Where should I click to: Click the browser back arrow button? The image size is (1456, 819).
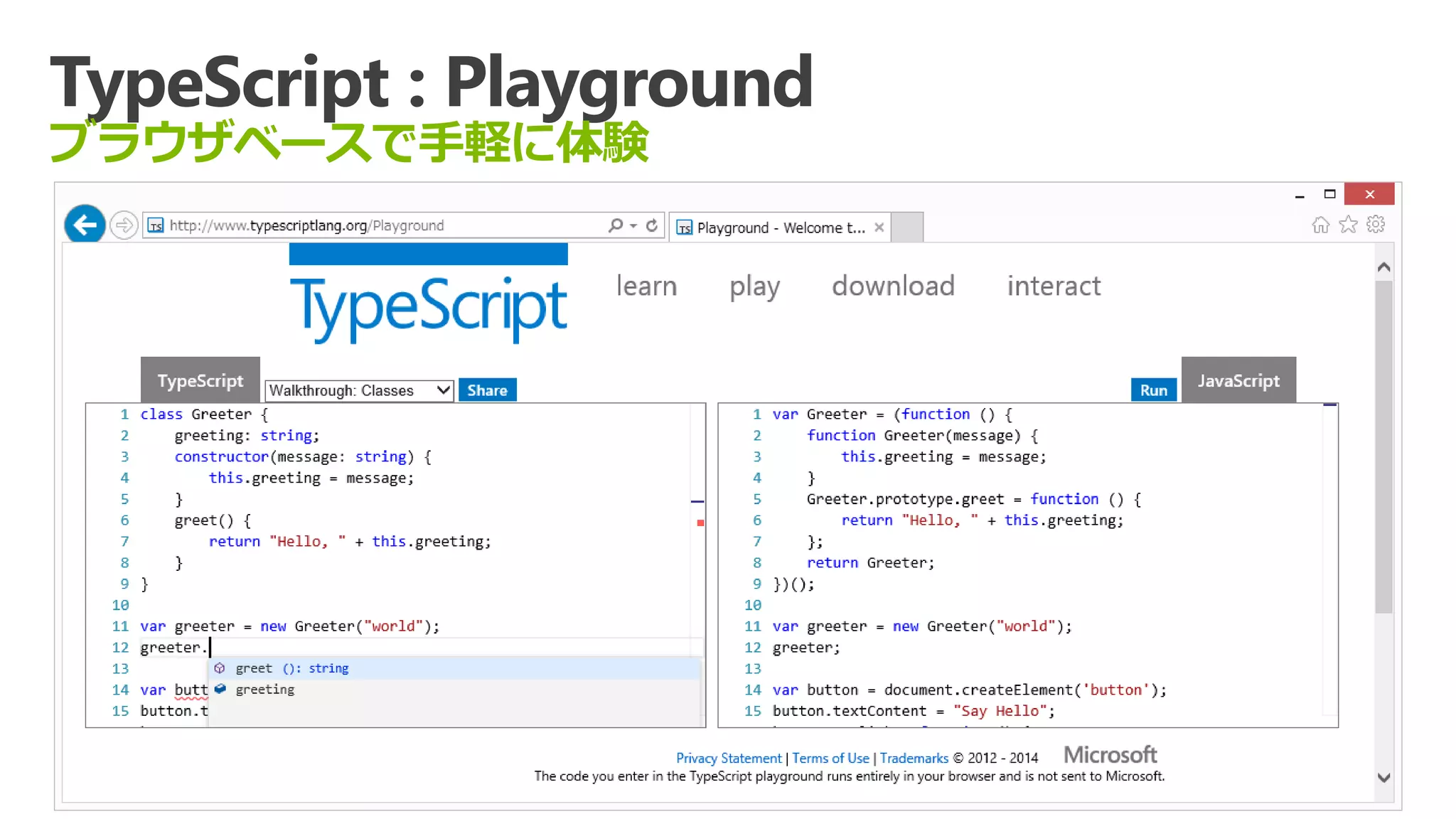(85, 225)
